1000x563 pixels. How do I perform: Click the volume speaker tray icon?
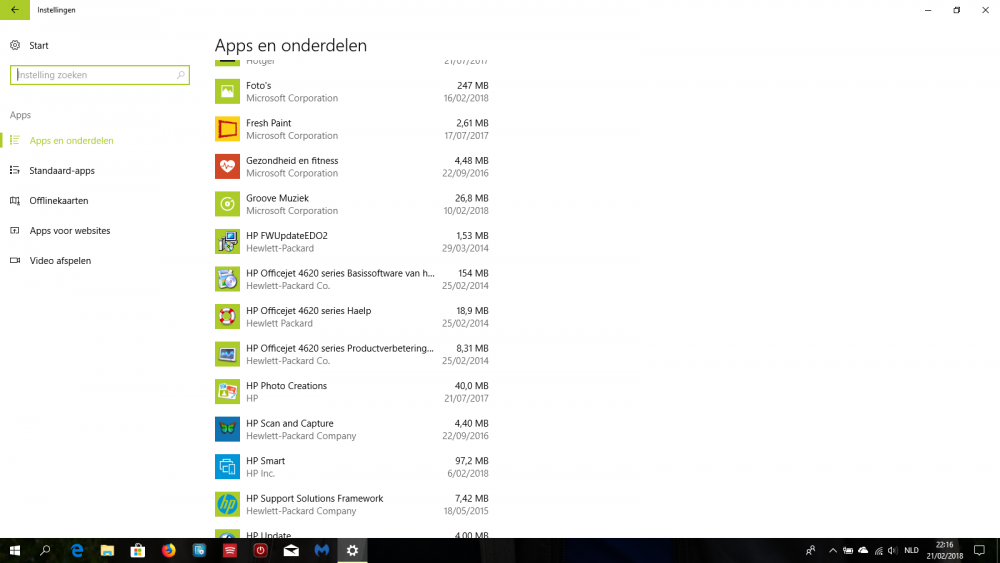pyautogui.click(x=893, y=550)
